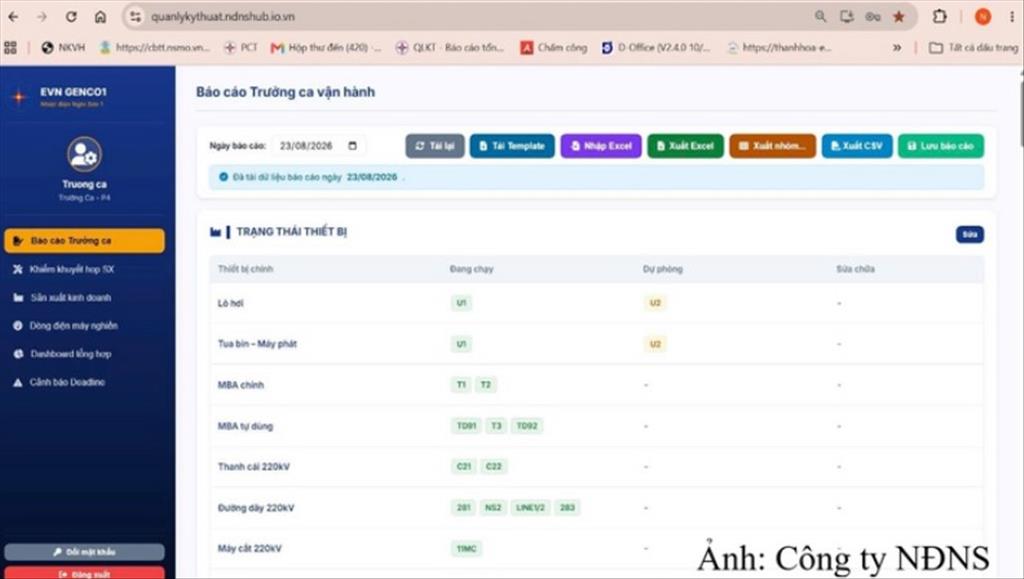Open the browser extensions puzzle icon
Viewport: 1024px width, 579px height.
click(939, 17)
